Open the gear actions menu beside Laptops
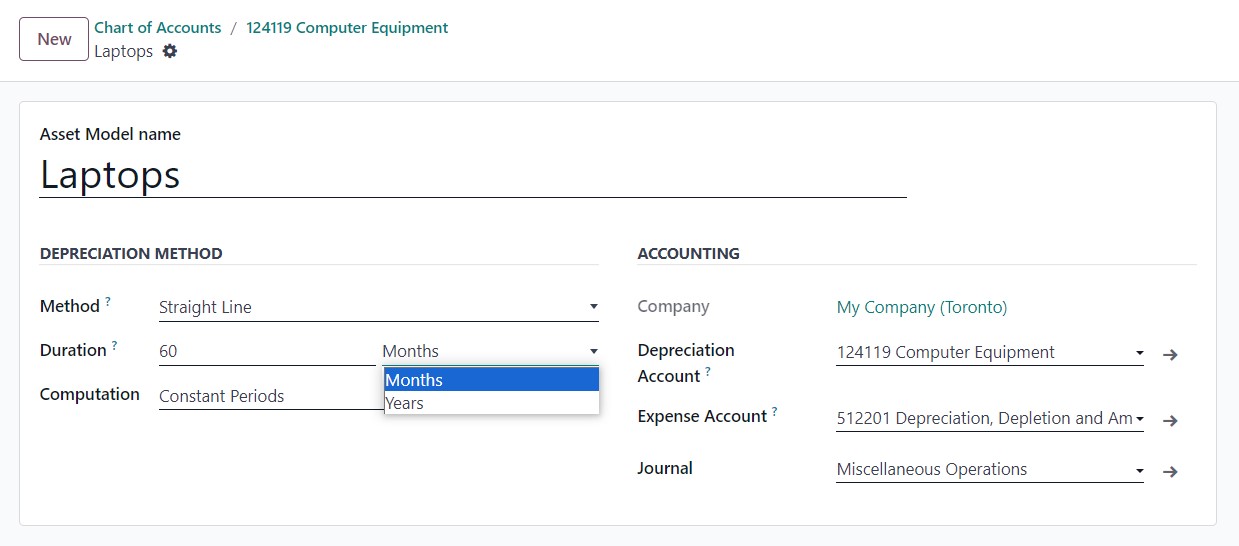The height and width of the screenshot is (546, 1239). pos(170,51)
